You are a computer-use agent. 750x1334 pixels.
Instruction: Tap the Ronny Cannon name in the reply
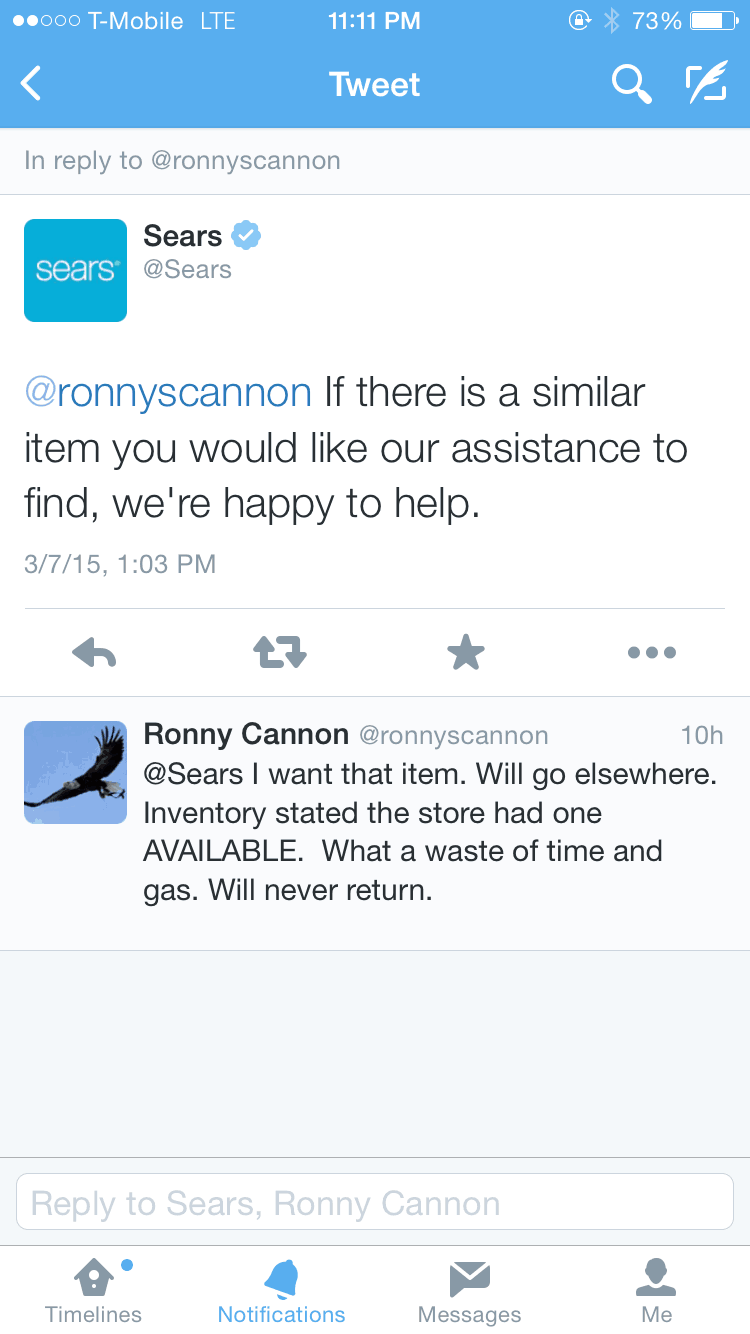[x=246, y=735]
